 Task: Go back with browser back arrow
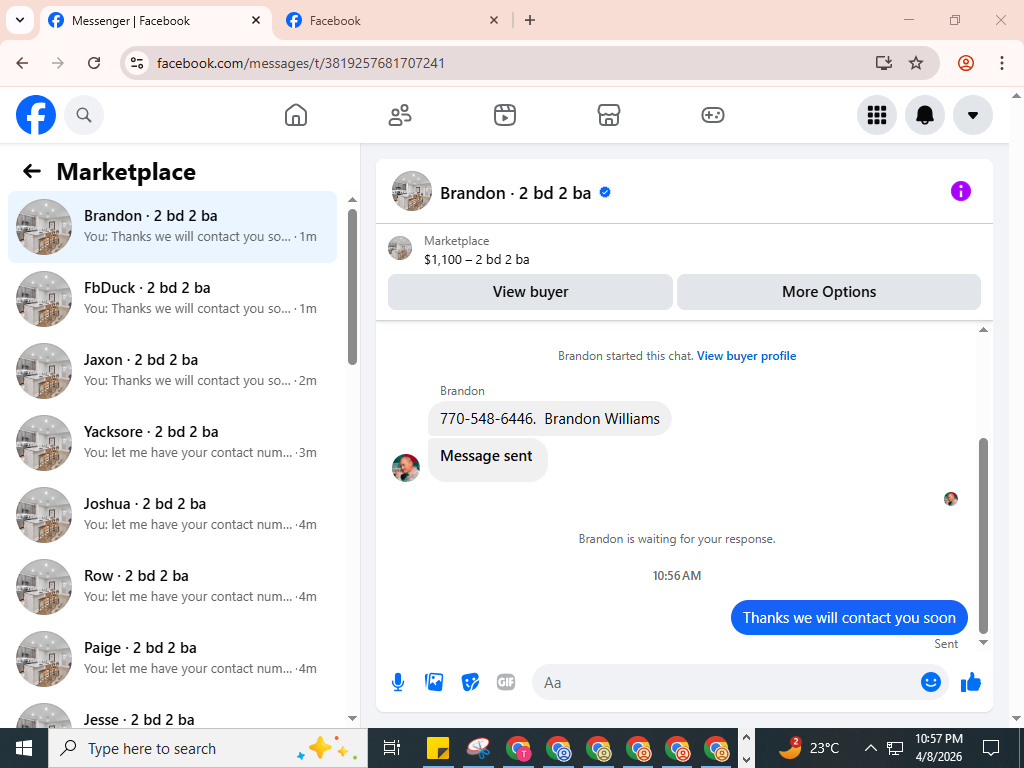pyautogui.click(x=22, y=63)
